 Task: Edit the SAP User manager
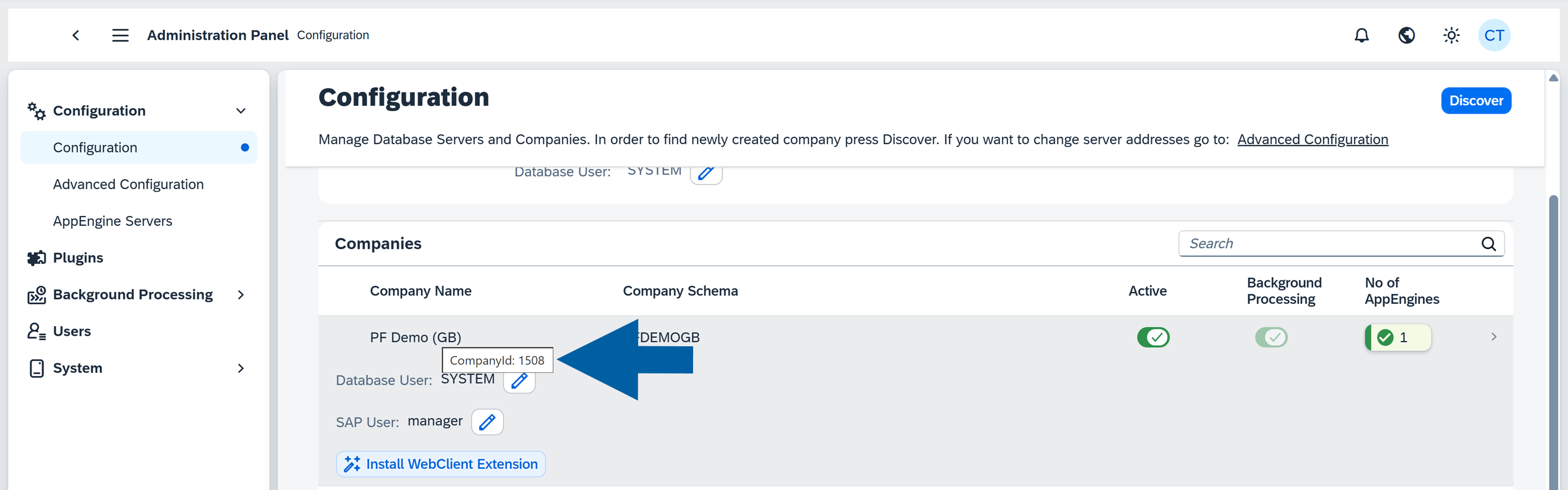click(x=487, y=422)
